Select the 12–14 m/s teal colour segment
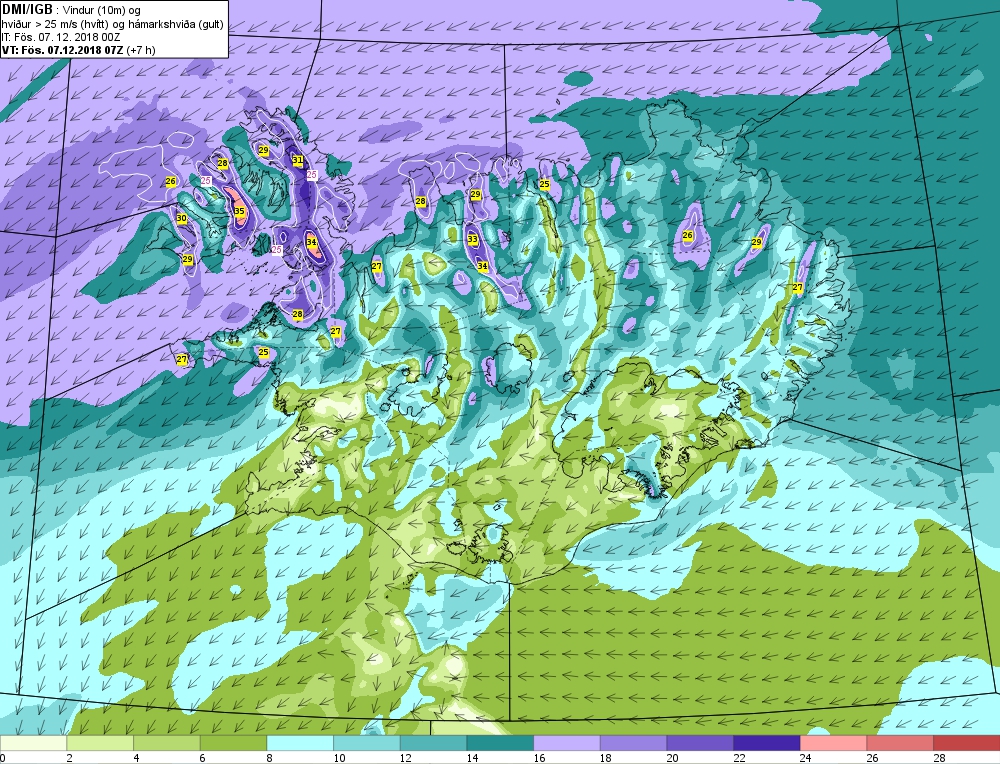The image size is (1000, 764). click(433, 743)
